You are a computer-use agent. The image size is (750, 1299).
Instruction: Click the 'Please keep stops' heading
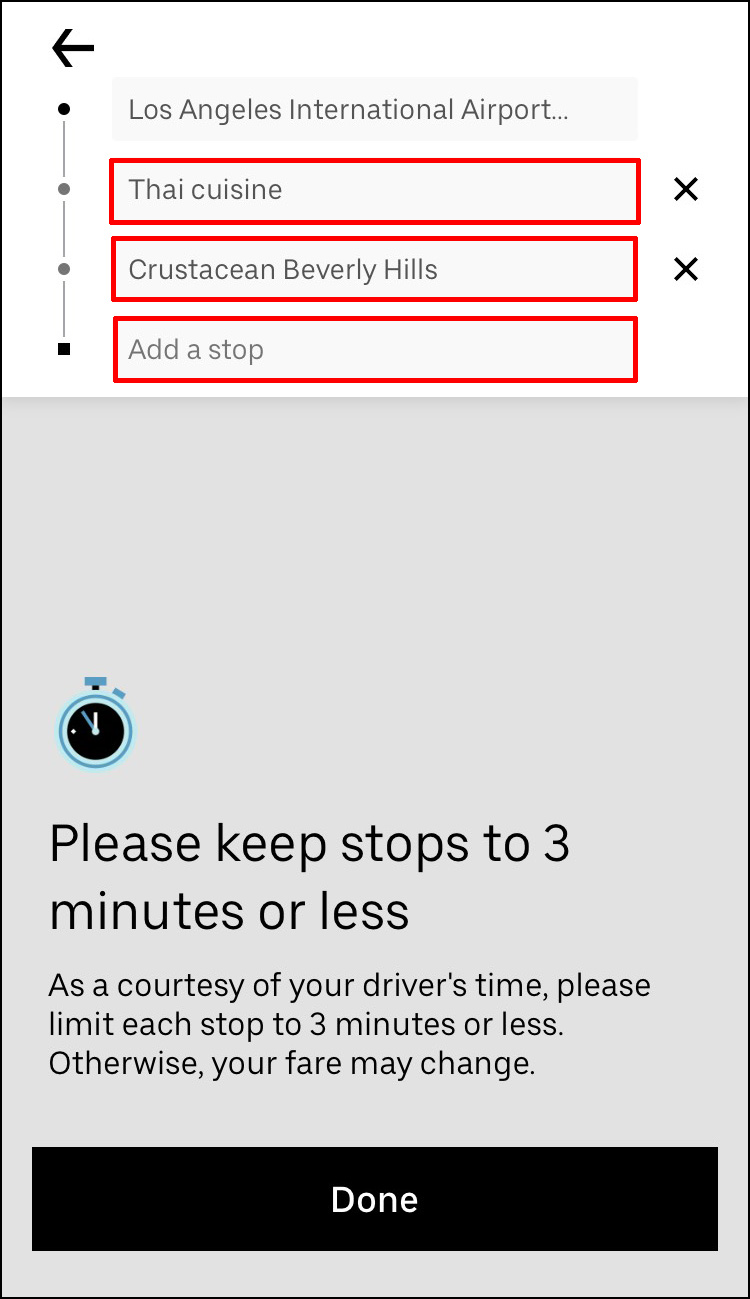310,877
